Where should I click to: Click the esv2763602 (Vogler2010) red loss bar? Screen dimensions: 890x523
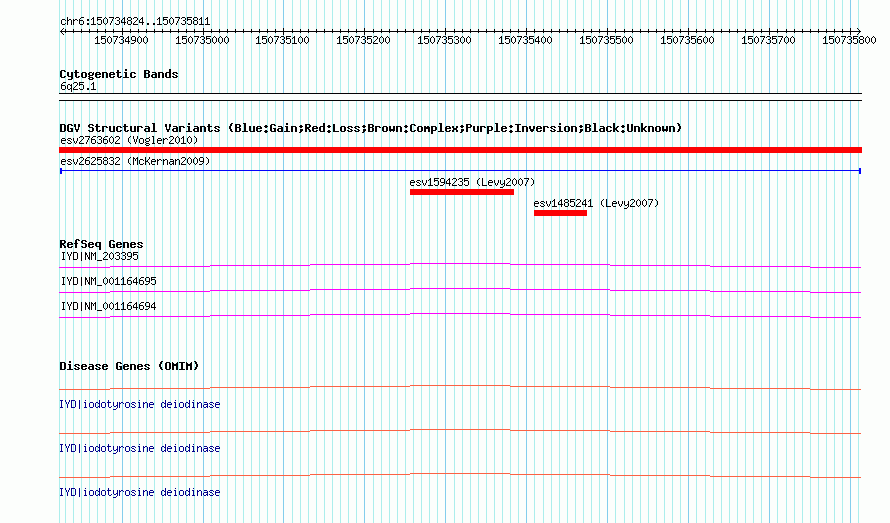coord(460,150)
